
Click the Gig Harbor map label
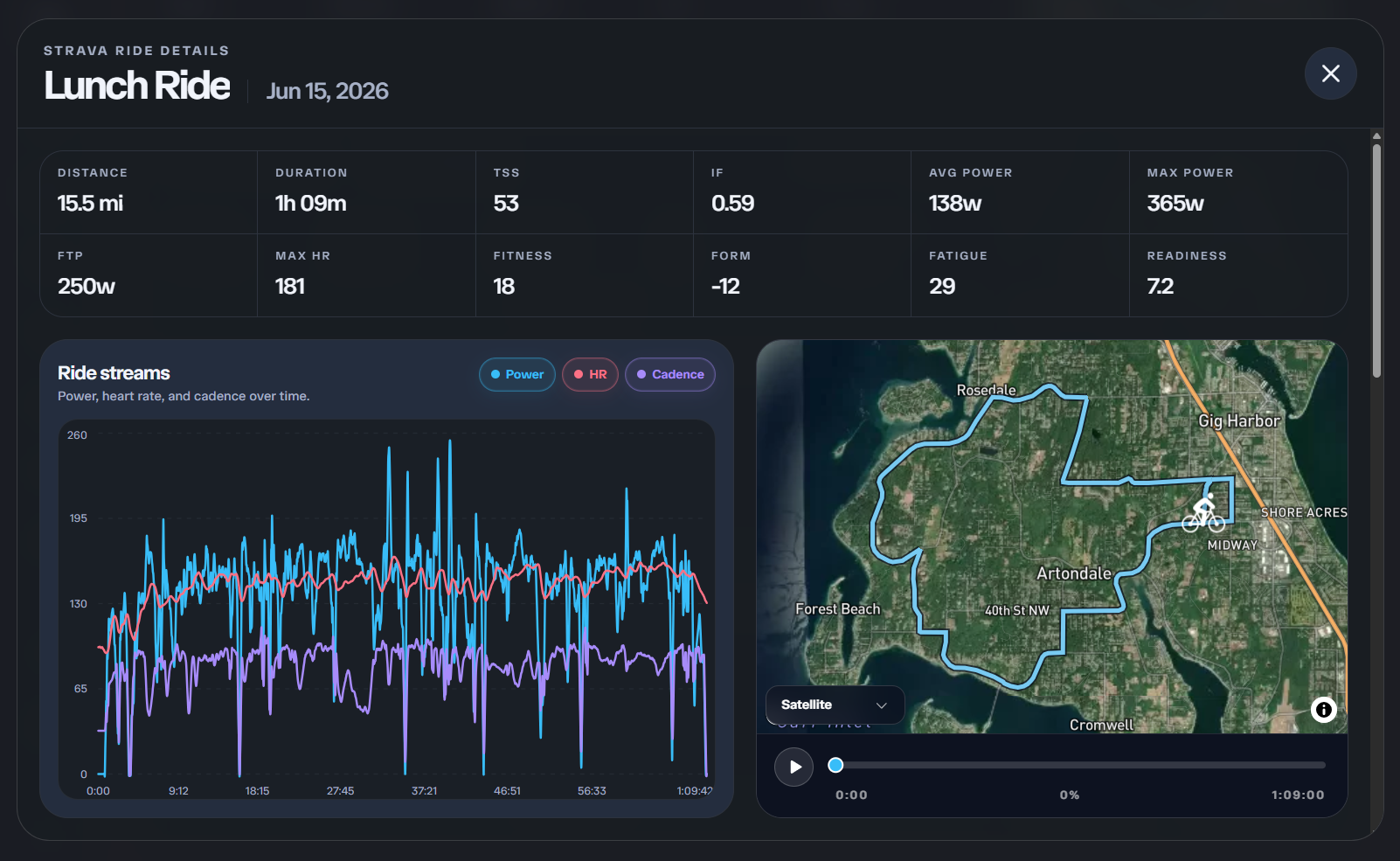click(1238, 421)
